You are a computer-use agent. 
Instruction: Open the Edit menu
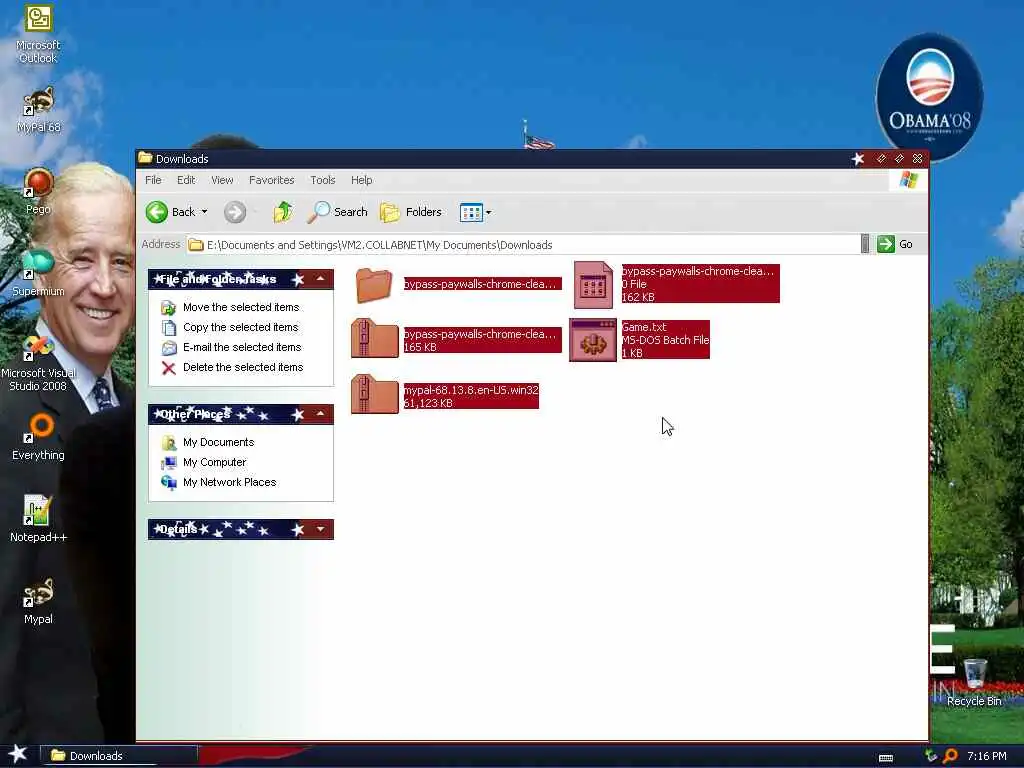[x=185, y=180]
